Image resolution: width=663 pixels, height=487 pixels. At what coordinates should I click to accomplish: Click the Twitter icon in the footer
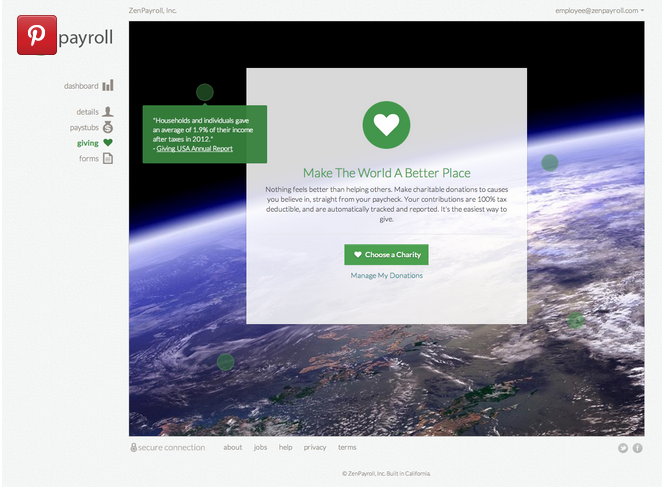coord(623,448)
